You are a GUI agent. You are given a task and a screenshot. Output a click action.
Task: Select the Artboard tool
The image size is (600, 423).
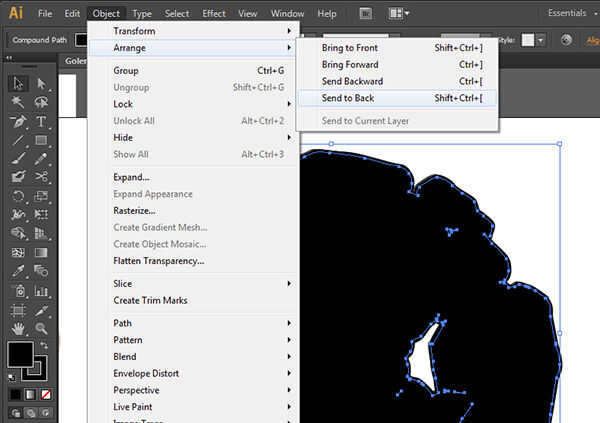tap(18, 310)
